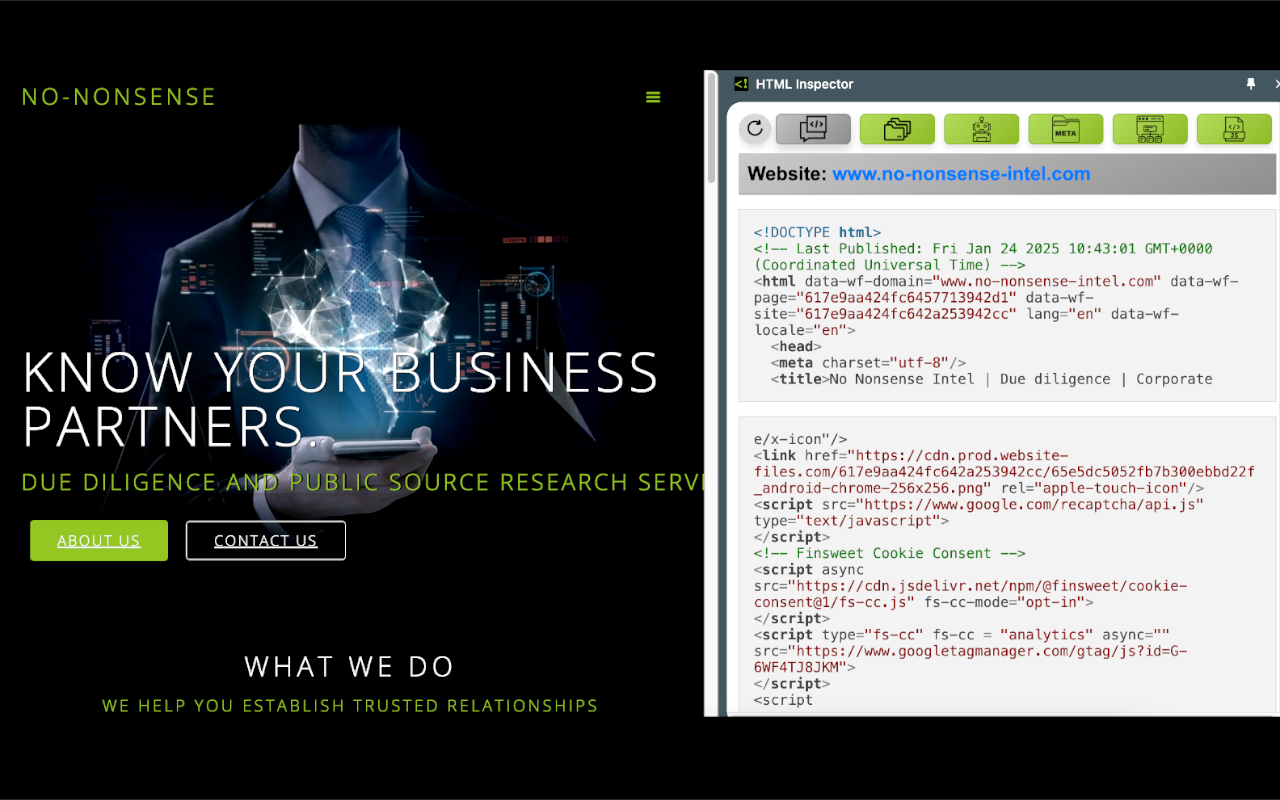Click the 'HTML Inspector' panel title
The width and height of the screenshot is (1280, 800).
point(805,84)
